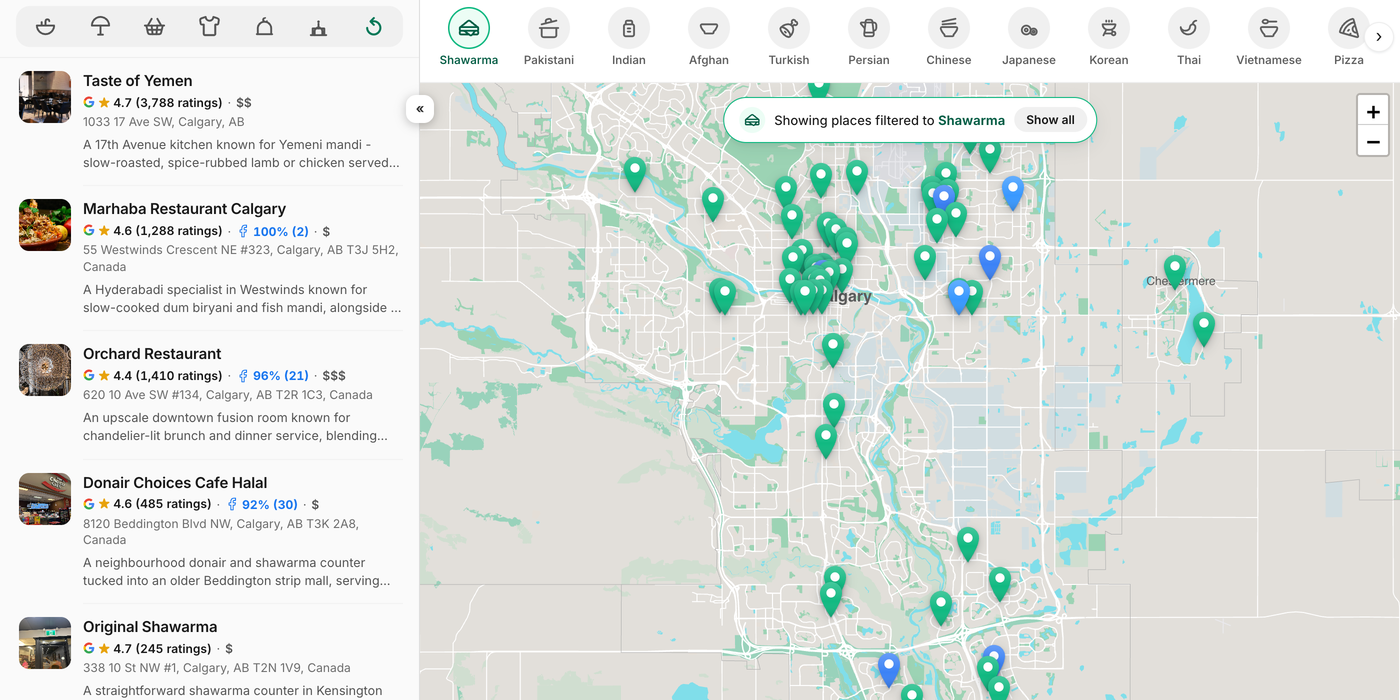Click the green reset arrow icon
Image resolution: width=1400 pixels, height=700 pixels.
pos(373,27)
